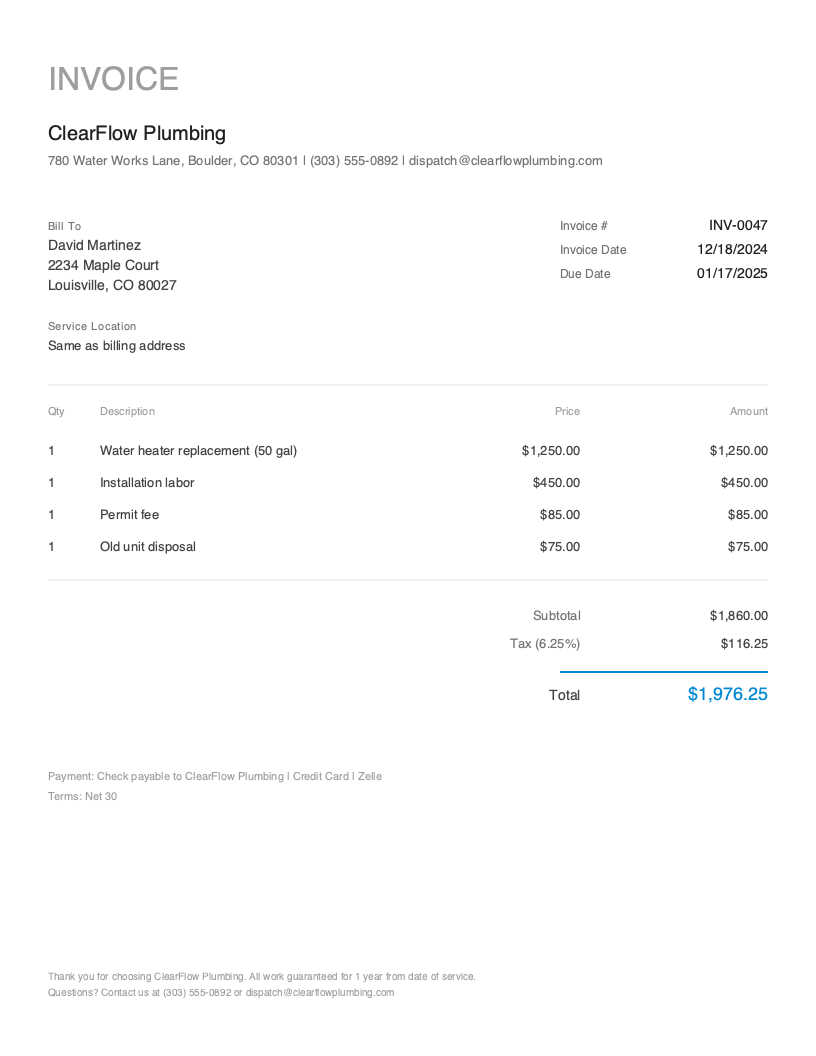
Task: Click the Description column header
Action: (x=127, y=411)
